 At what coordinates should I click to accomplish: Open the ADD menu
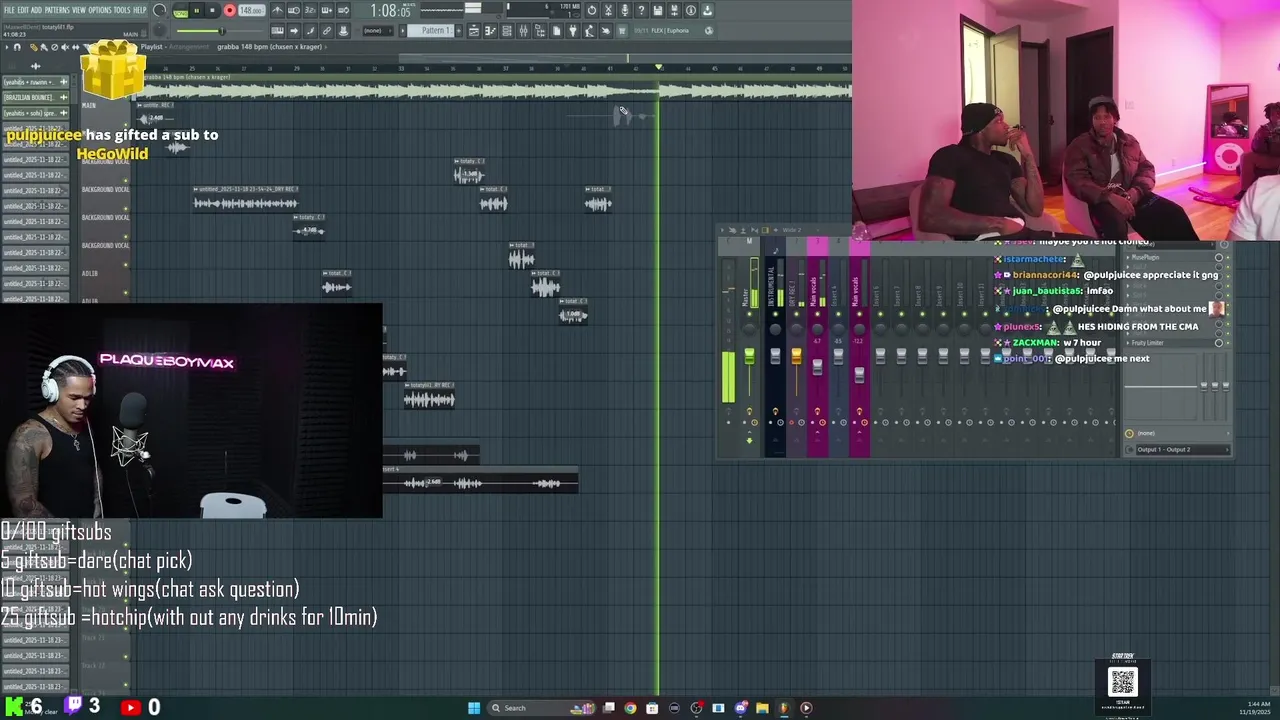coord(36,10)
